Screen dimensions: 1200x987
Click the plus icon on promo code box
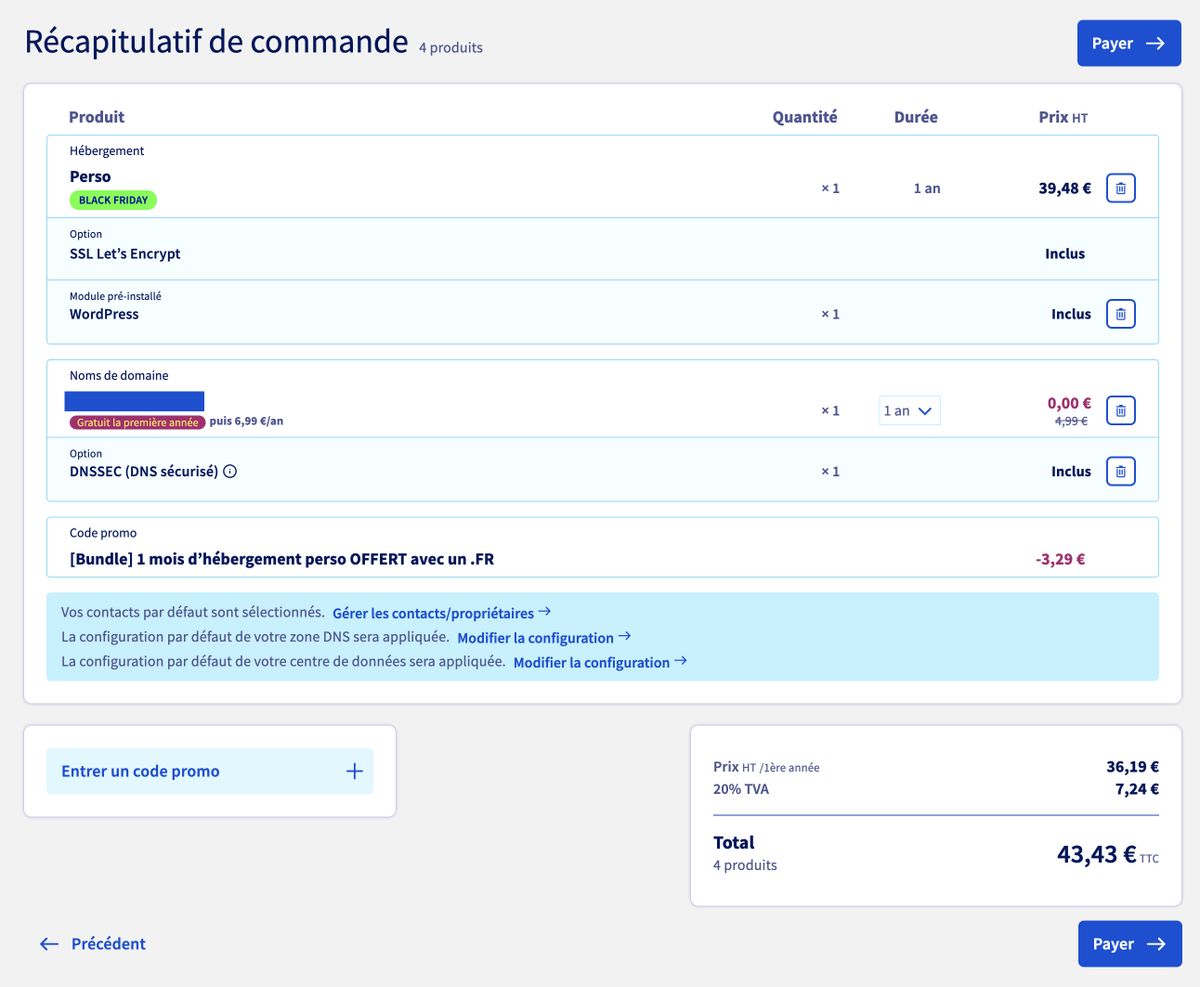pos(354,771)
